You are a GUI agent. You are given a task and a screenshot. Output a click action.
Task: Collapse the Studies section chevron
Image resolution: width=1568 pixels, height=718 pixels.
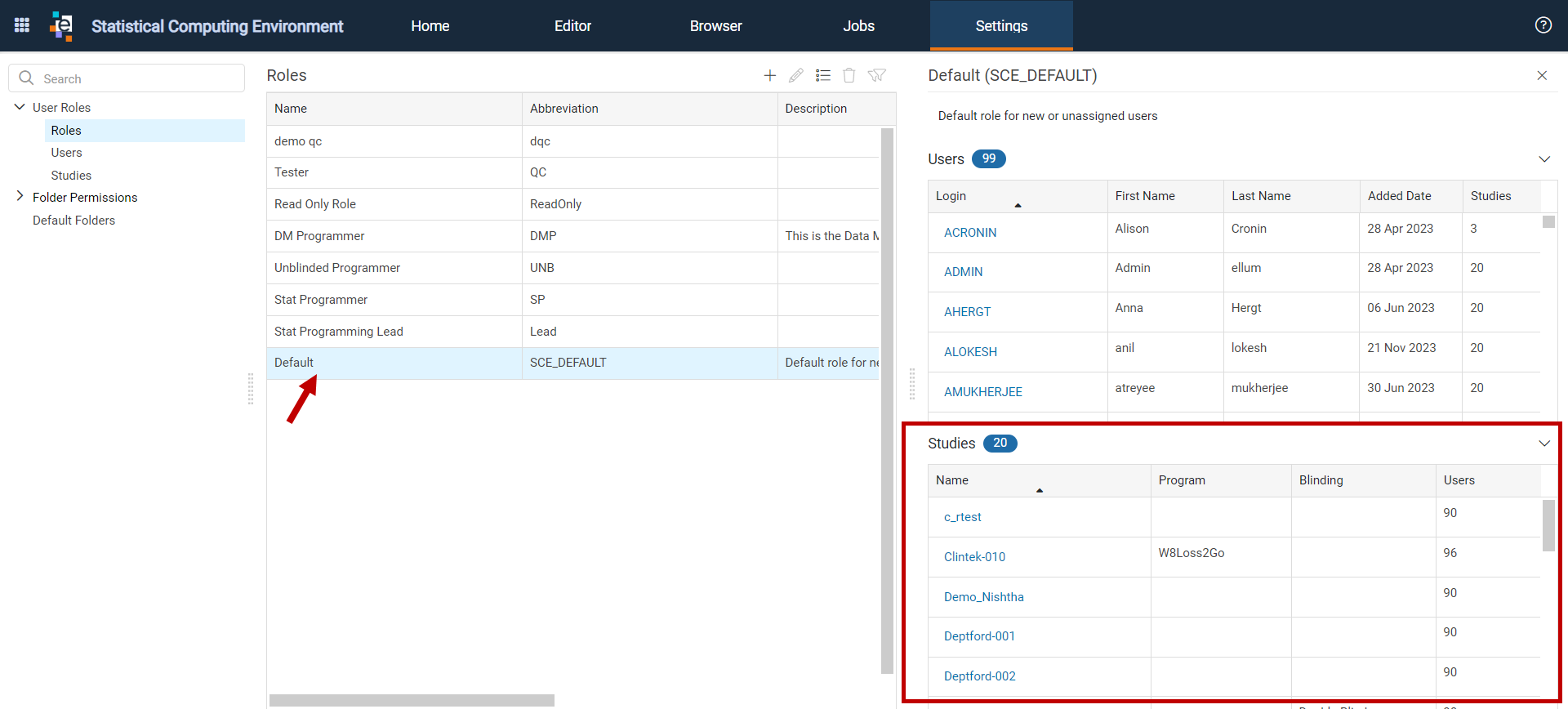coord(1544,444)
